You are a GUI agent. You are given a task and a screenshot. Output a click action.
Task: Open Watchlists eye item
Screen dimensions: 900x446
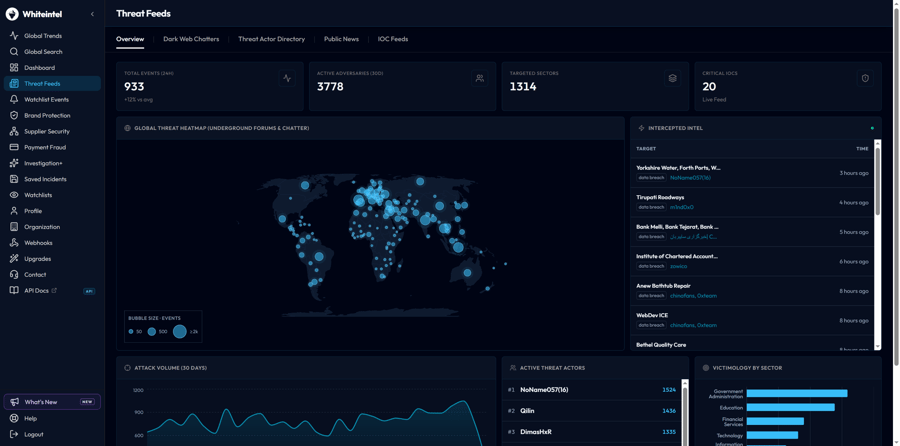(x=52, y=195)
